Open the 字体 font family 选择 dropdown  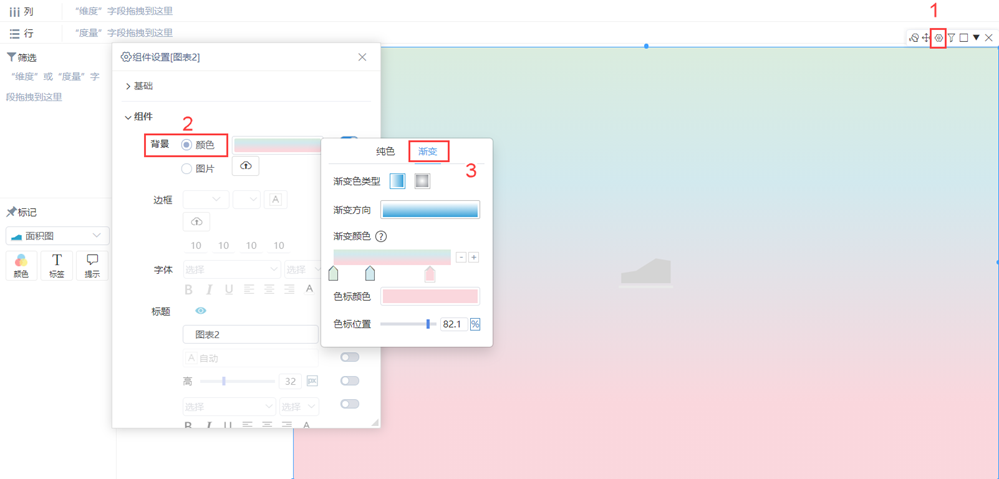pos(232,269)
